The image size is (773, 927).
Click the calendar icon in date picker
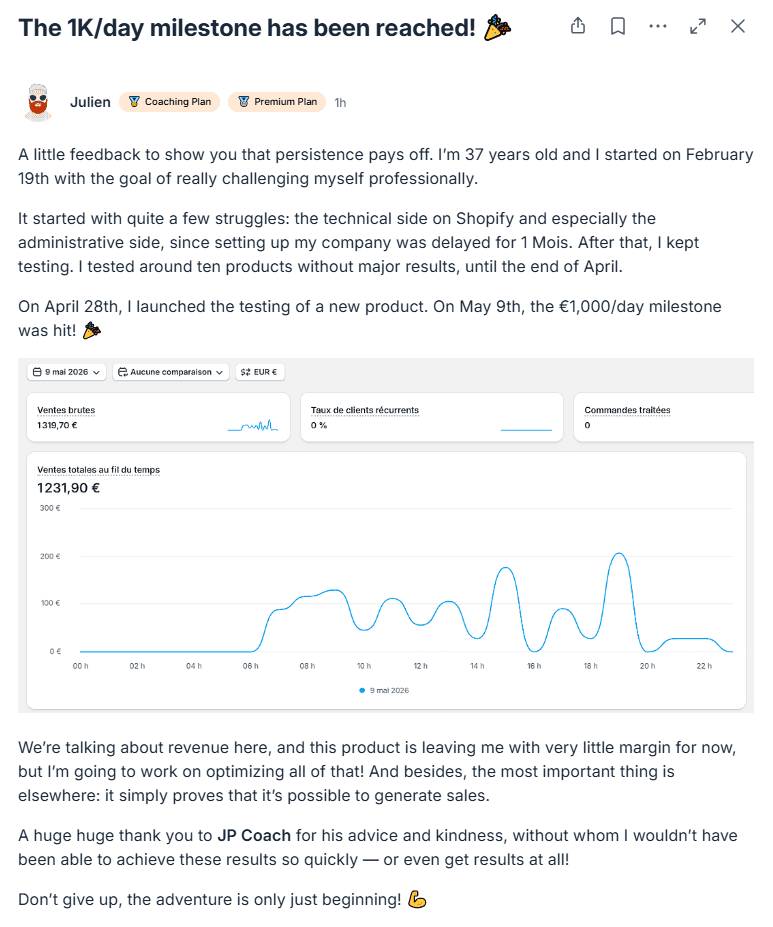pos(37,372)
